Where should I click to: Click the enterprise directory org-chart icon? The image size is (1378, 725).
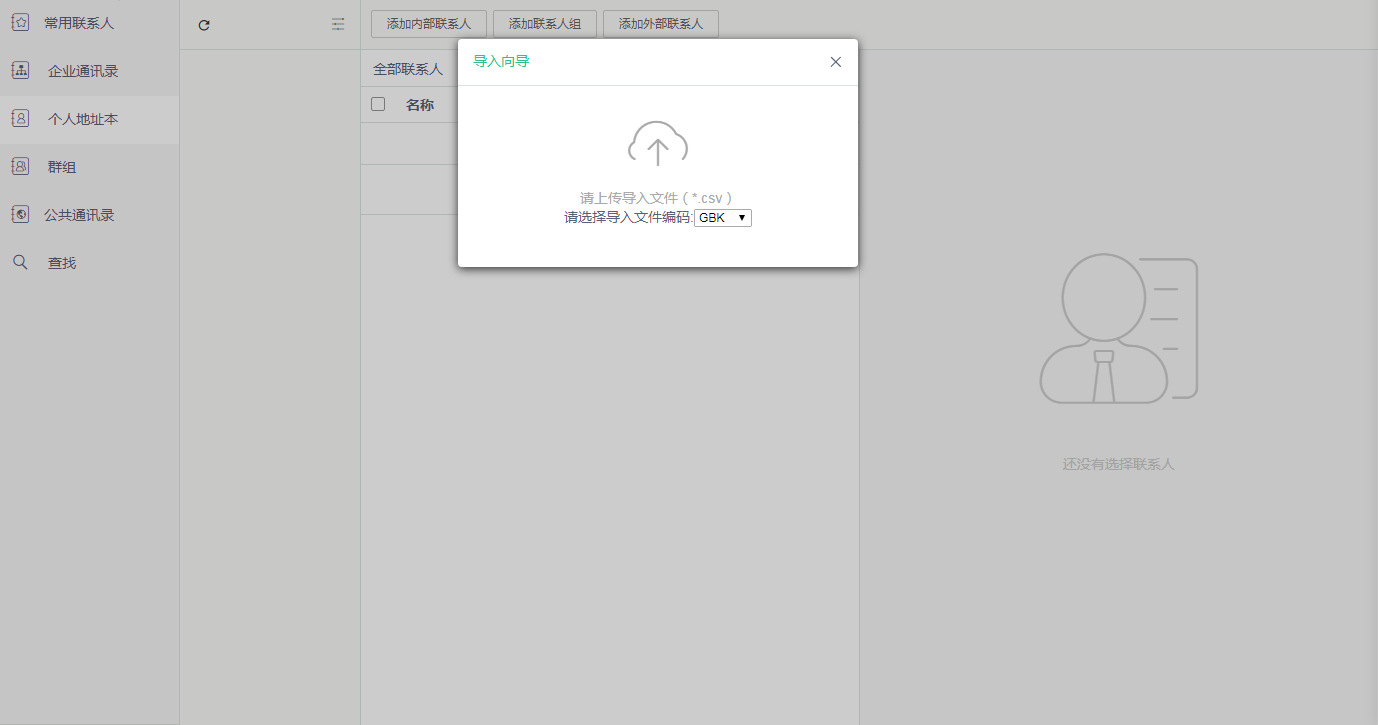pos(20,70)
